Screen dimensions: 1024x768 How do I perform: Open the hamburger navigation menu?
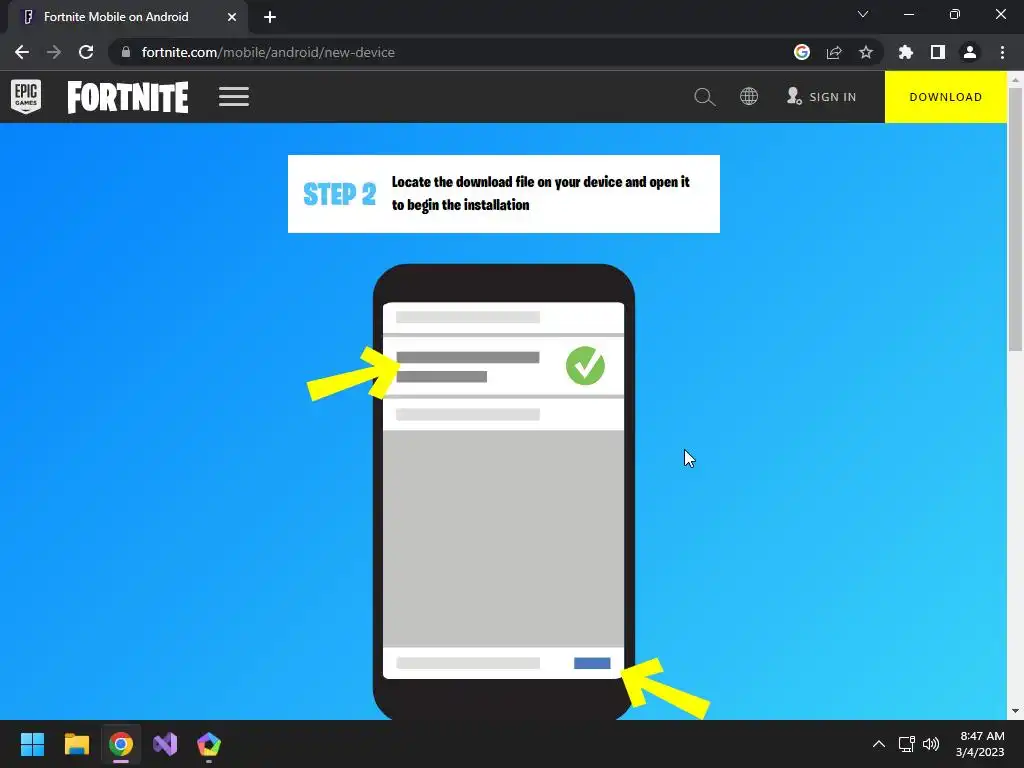coord(234,97)
